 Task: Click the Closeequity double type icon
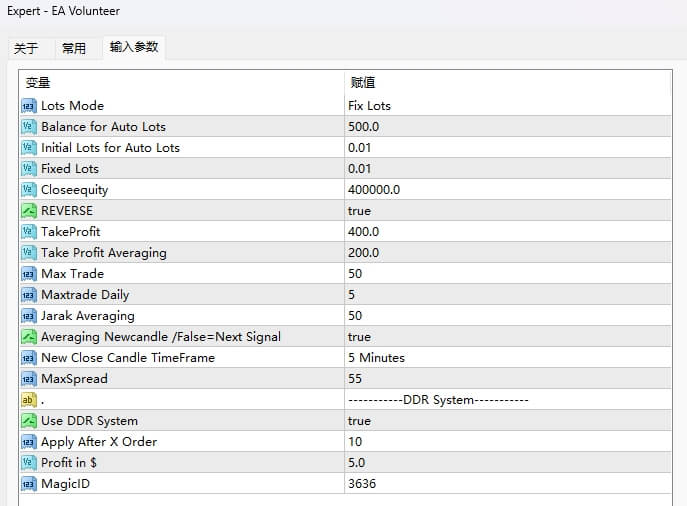click(28, 190)
